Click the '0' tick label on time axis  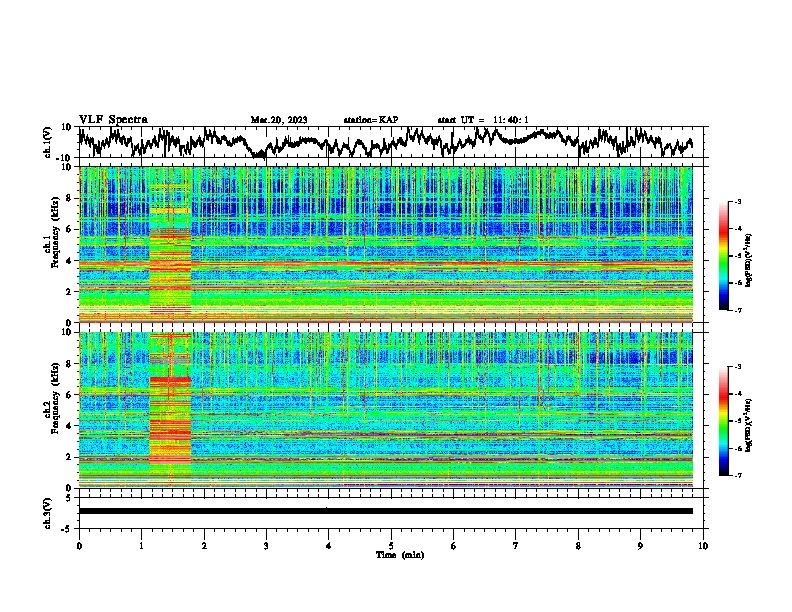pos(79,546)
